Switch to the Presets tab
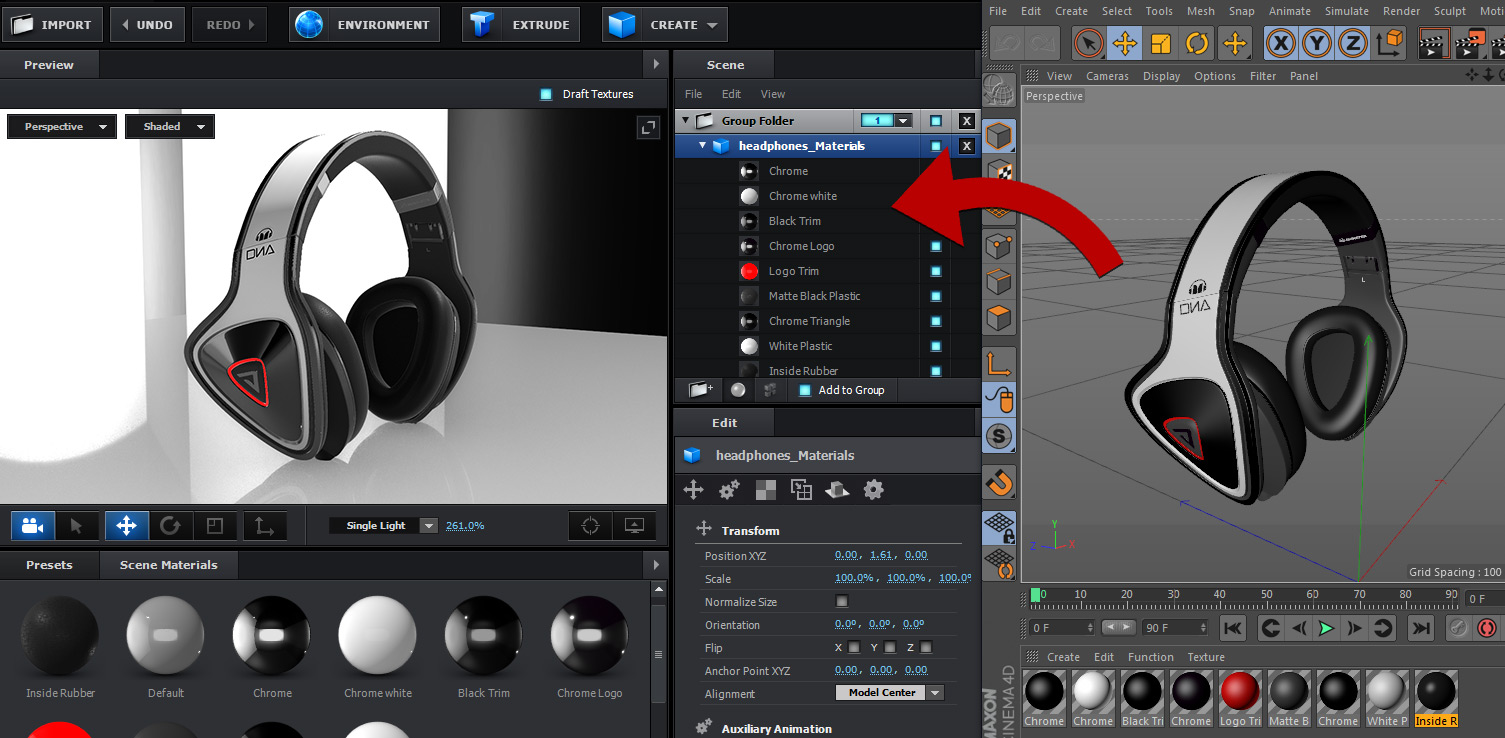This screenshot has width=1505, height=738. coord(49,565)
